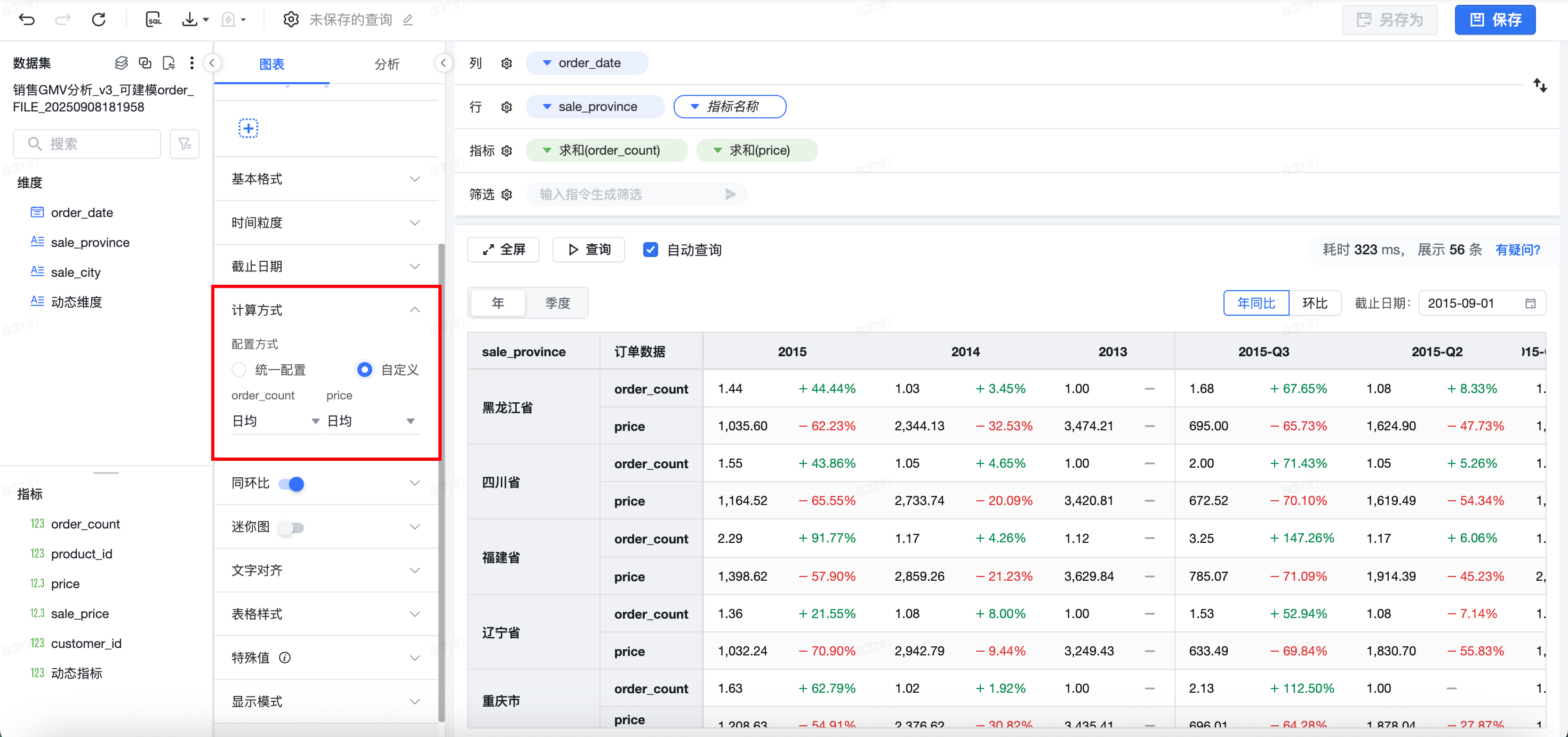Image resolution: width=1568 pixels, height=737 pixels.
Task: Select the 统一配置 radio option
Action: pos(239,370)
